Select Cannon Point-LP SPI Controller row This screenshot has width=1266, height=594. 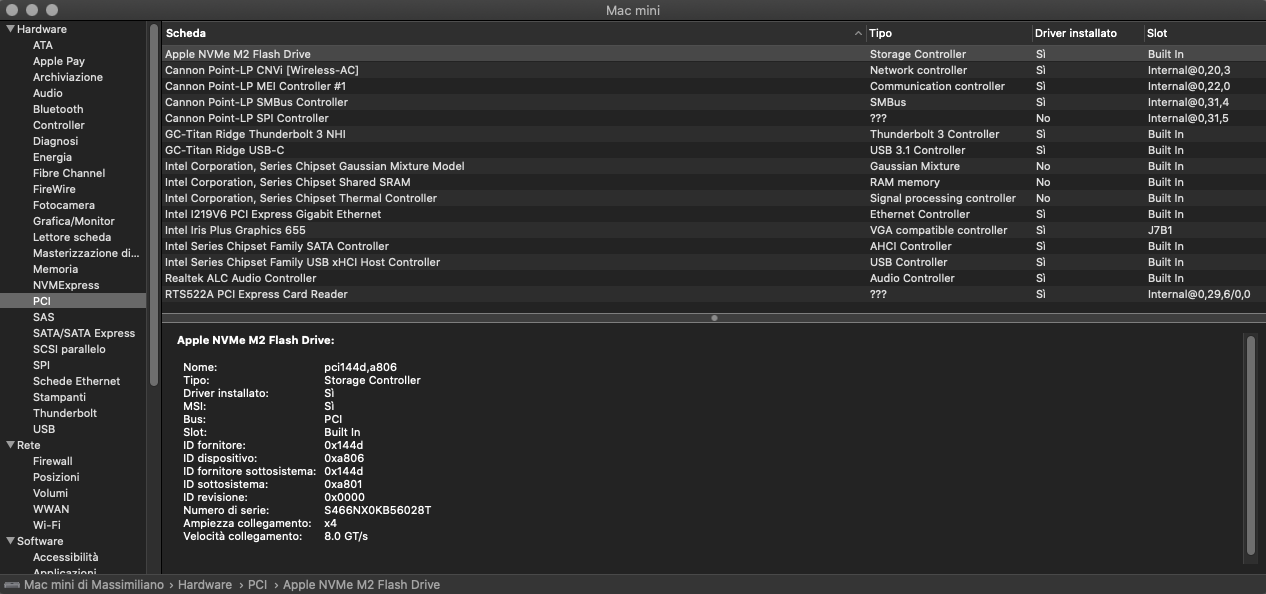(714, 118)
